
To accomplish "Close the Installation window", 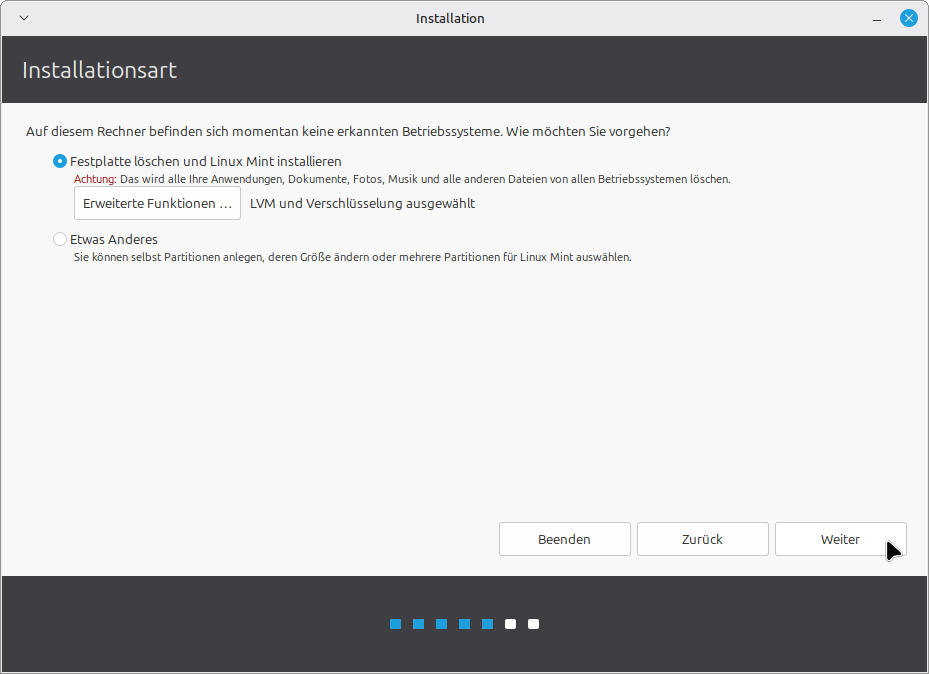I will tap(908, 18).
